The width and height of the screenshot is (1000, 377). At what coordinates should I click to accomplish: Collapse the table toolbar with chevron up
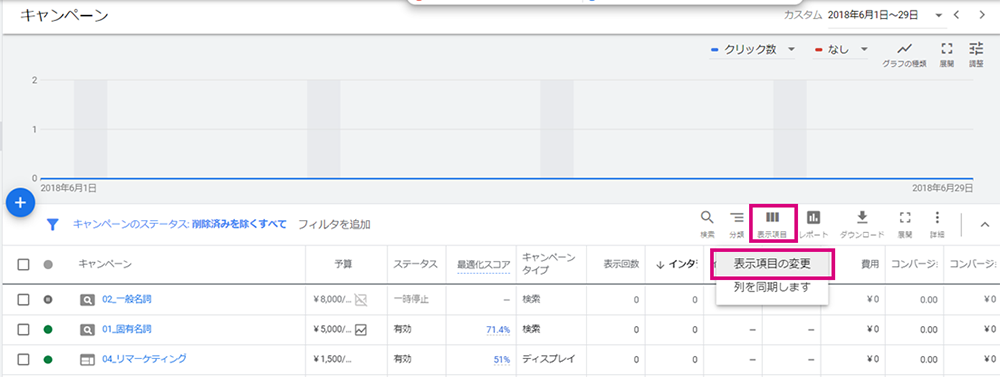tap(984, 225)
